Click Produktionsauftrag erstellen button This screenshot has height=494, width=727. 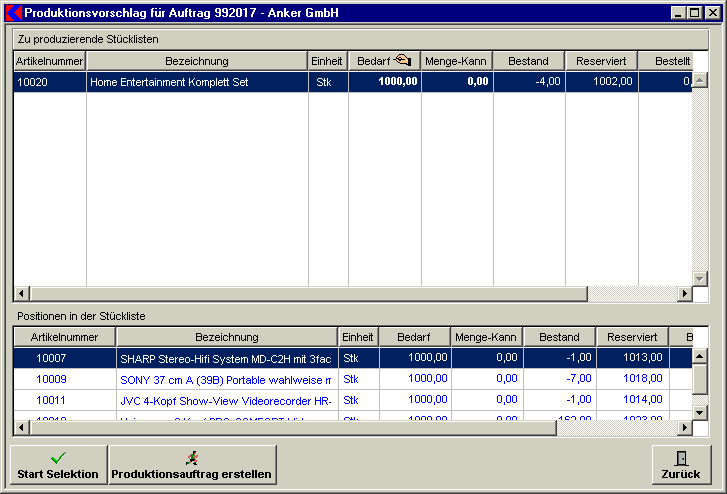(x=192, y=465)
